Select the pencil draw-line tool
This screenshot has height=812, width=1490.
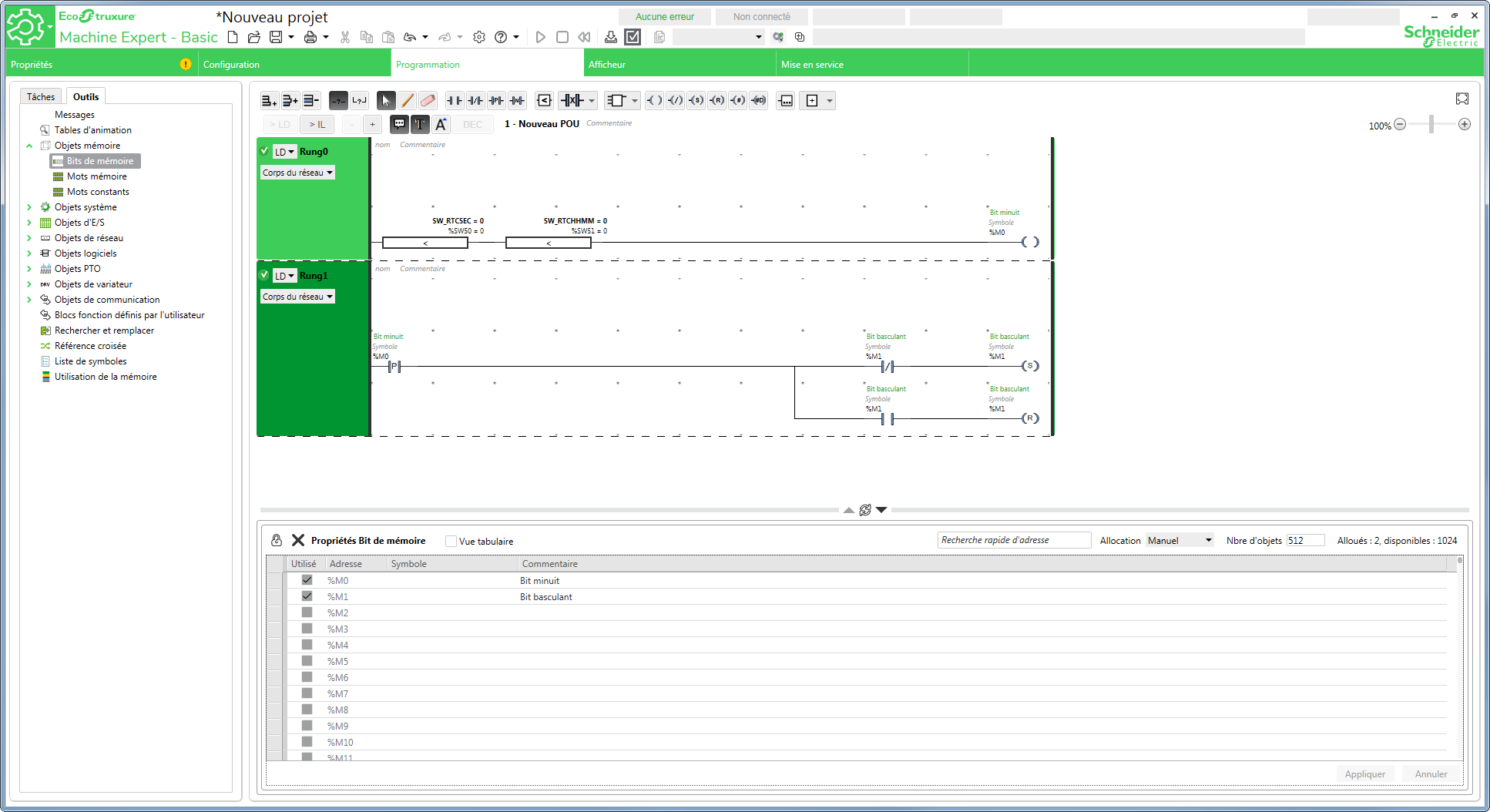pyautogui.click(x=407, y=101)
